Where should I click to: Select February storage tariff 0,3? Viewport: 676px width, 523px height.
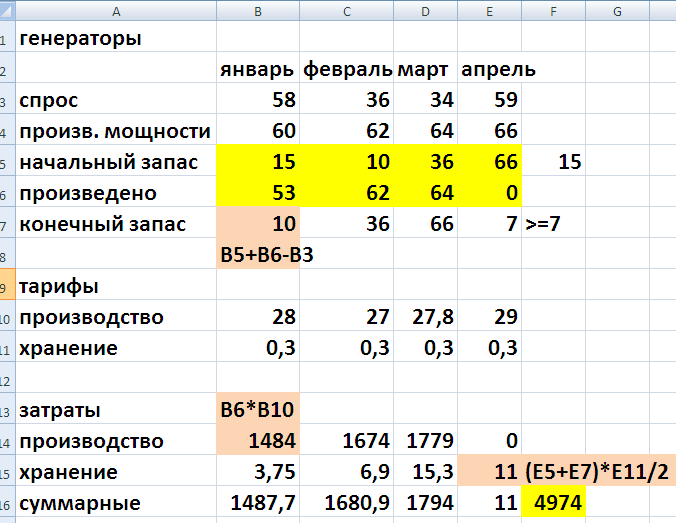[x=347, y=348]
